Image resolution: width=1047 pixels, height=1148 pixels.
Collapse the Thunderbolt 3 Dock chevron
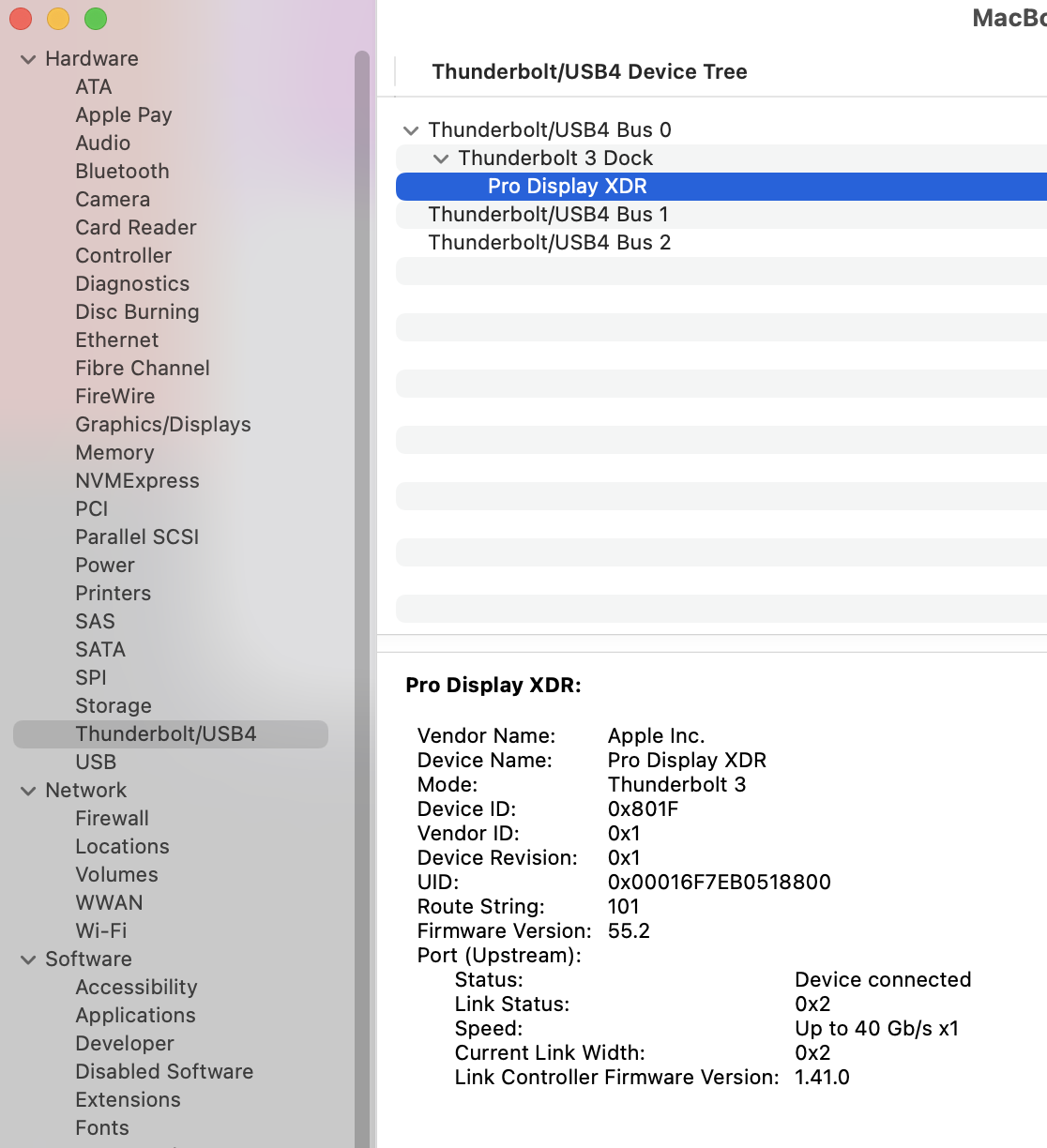coord(441,159)
